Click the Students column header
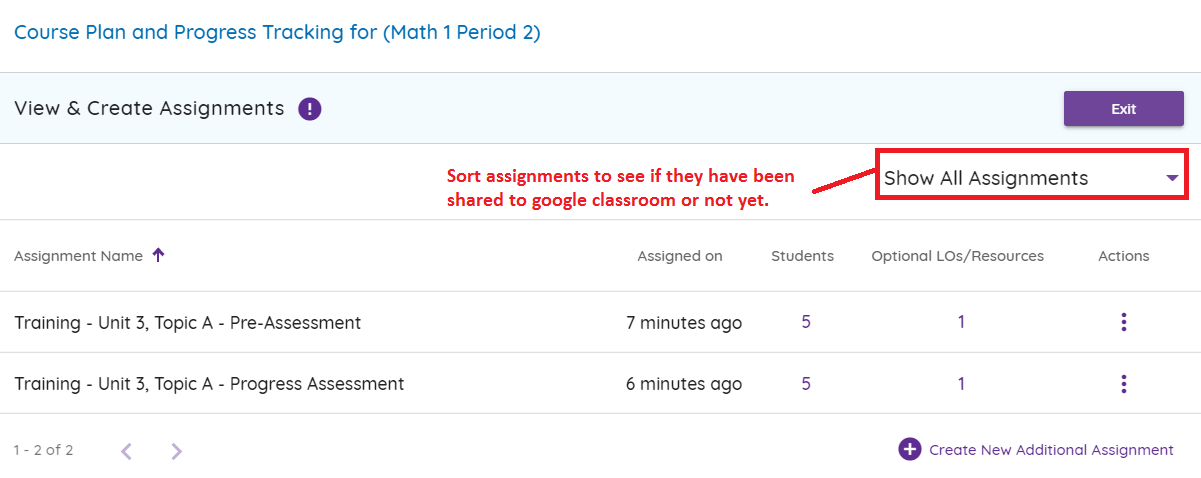The image size is (1201, 478). [x=802, y=256]
